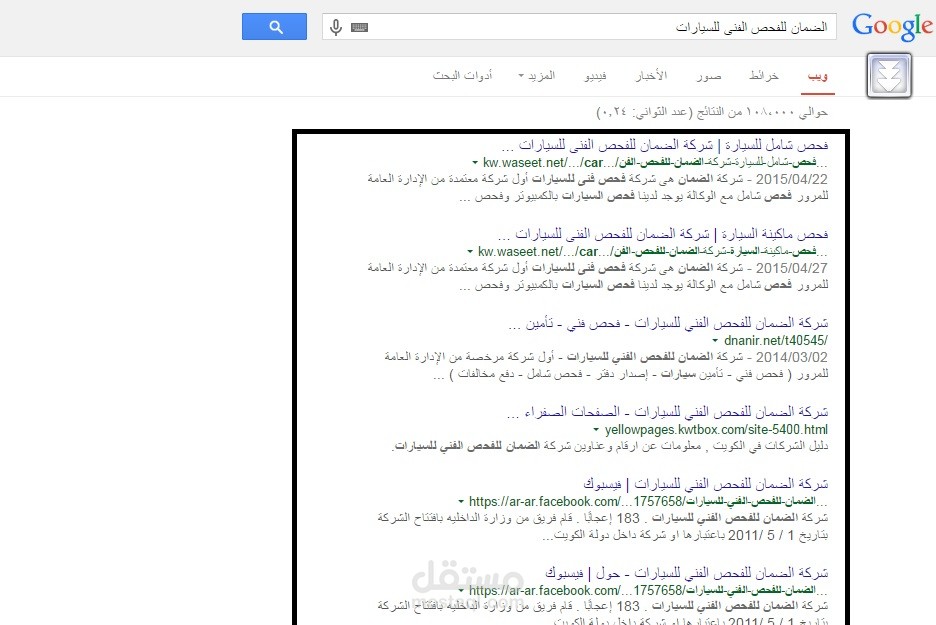Click the blue search magnifier button

[x=275, y=27]
